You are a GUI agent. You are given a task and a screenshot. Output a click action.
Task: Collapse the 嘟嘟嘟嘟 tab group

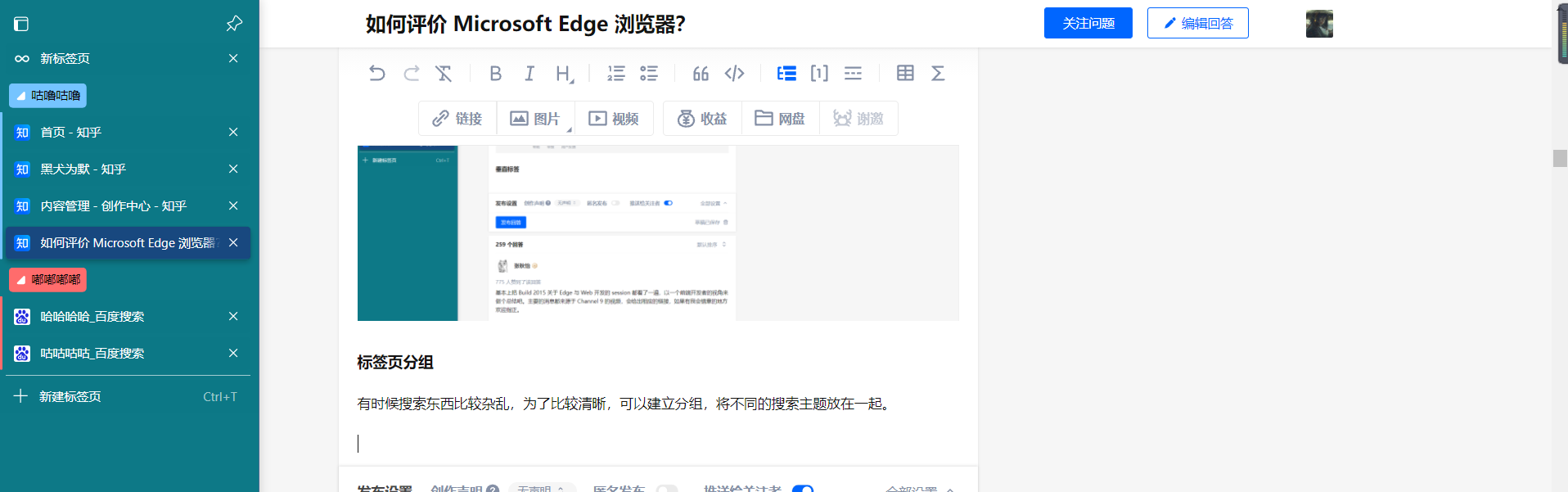point(47,280)
